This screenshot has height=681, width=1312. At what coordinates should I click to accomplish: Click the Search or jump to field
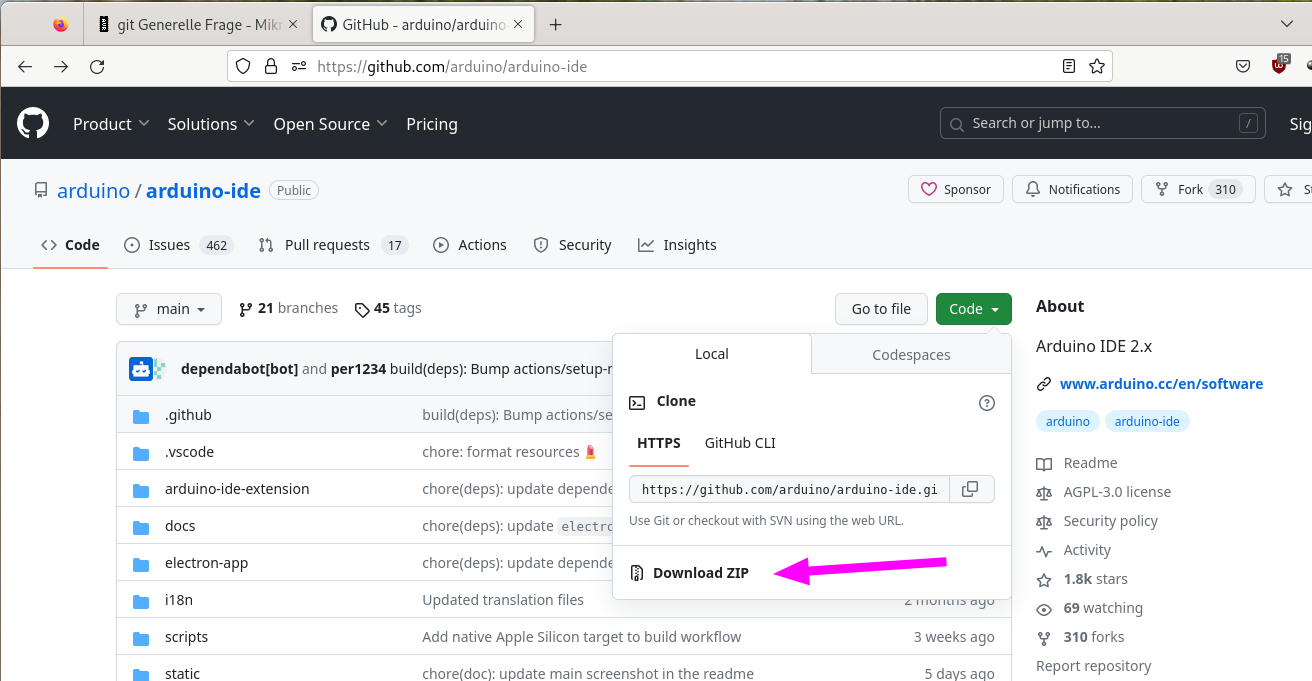pos(1102,123)
